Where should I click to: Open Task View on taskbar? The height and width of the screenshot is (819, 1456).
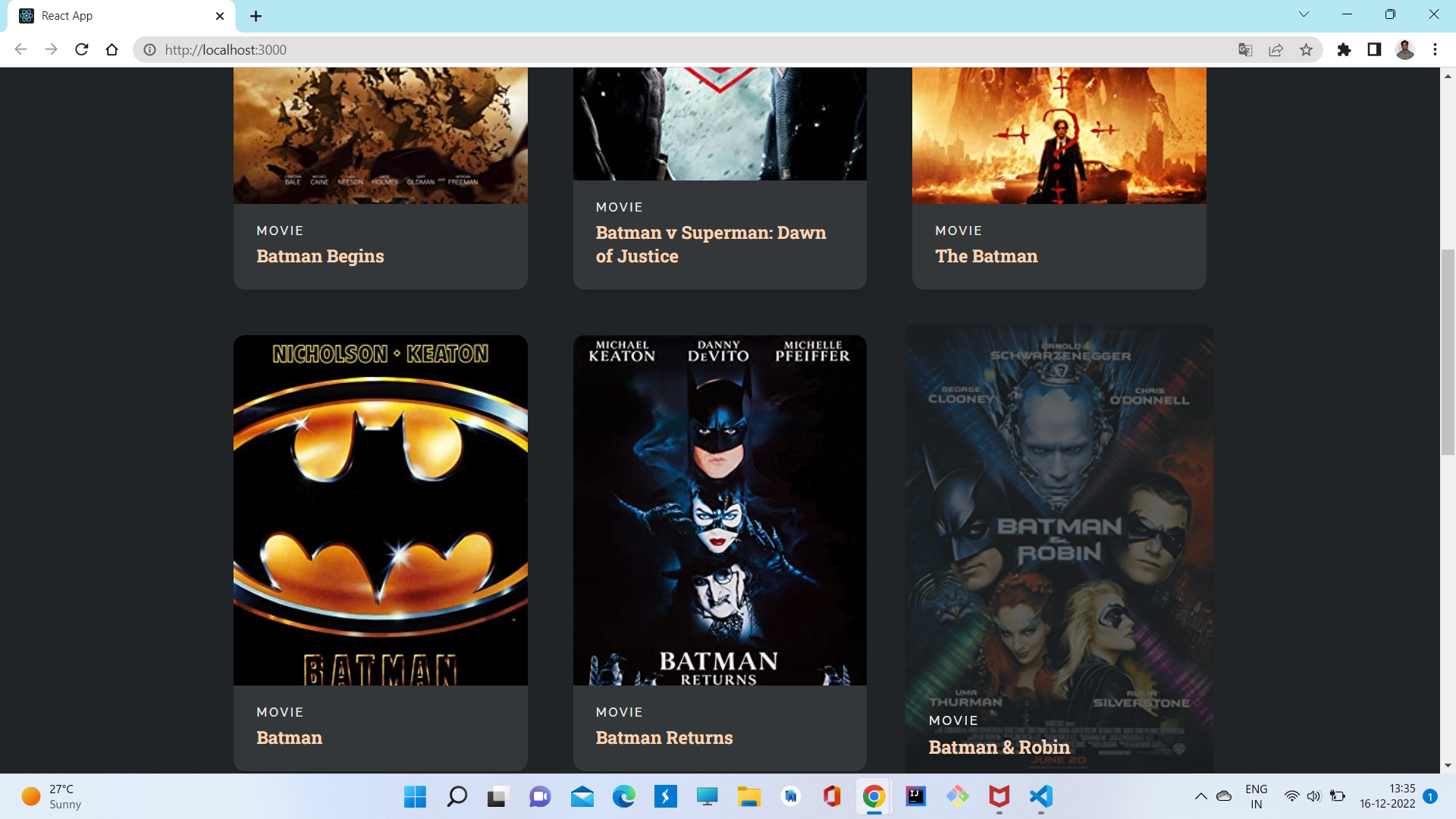[x=497, y=796]
